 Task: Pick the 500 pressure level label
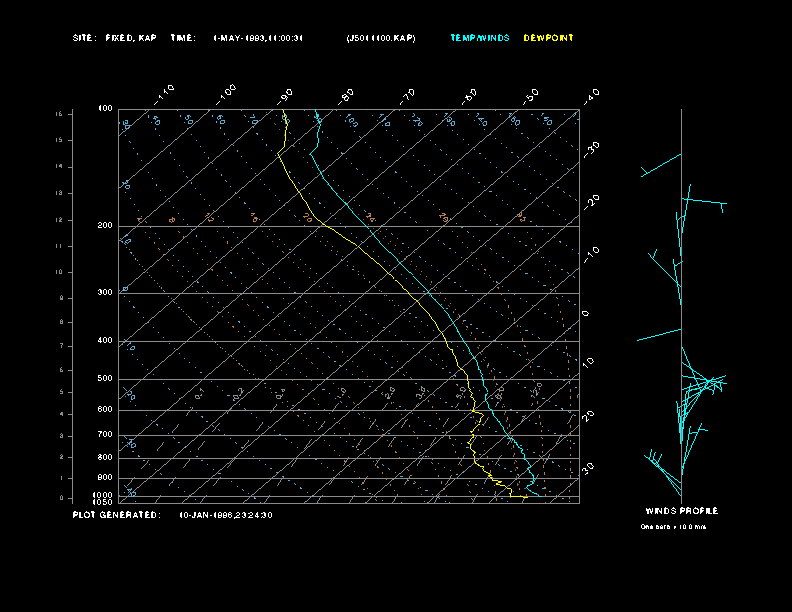[x=105, y=379]
